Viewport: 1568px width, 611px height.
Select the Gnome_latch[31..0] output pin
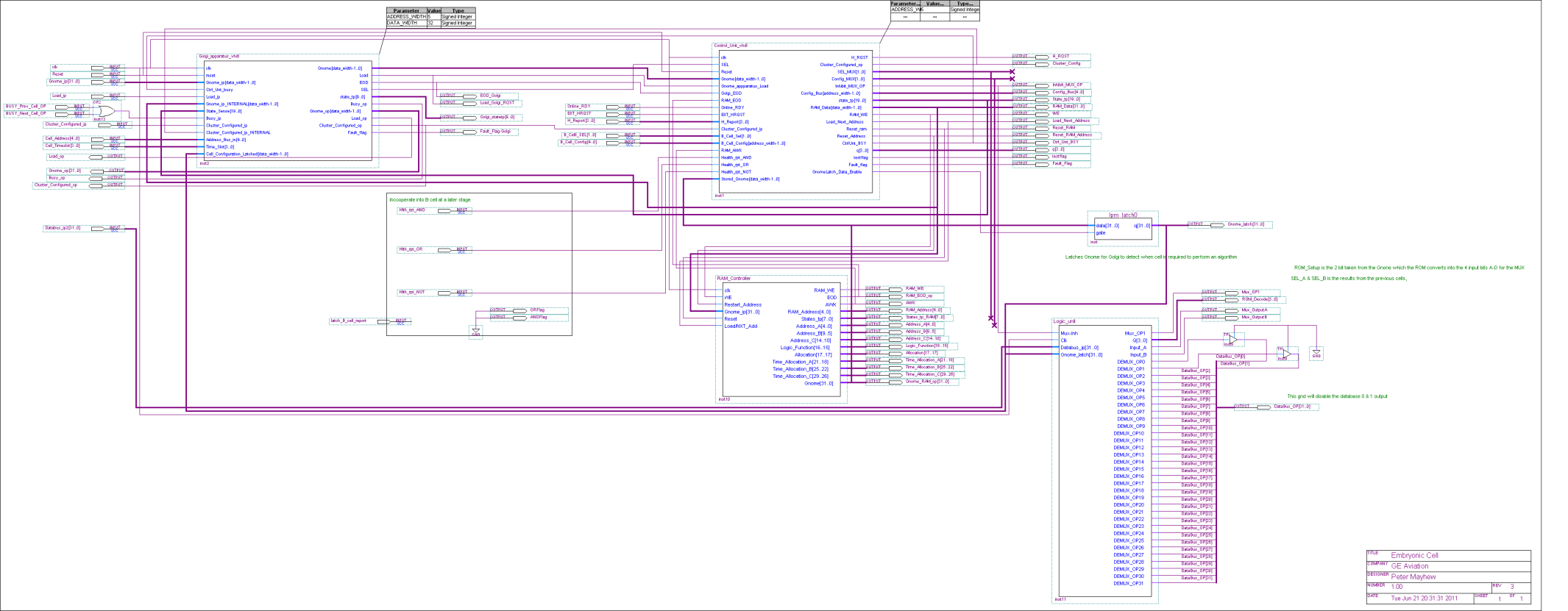click(x=1217, y=225)
